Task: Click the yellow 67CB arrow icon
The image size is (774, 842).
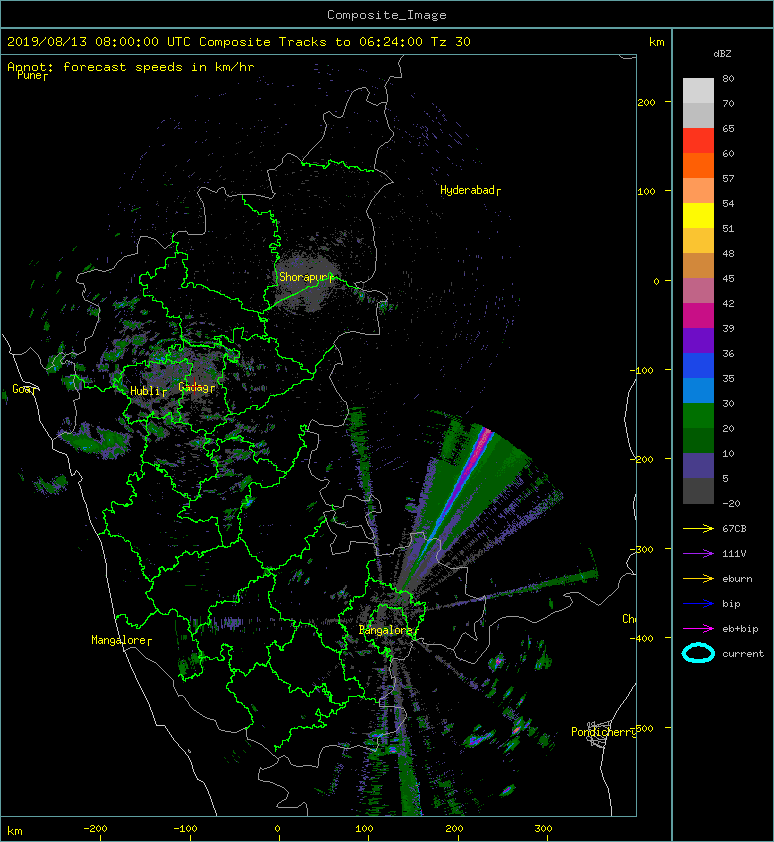Action: pyautogui.click(x=698, y=528)
